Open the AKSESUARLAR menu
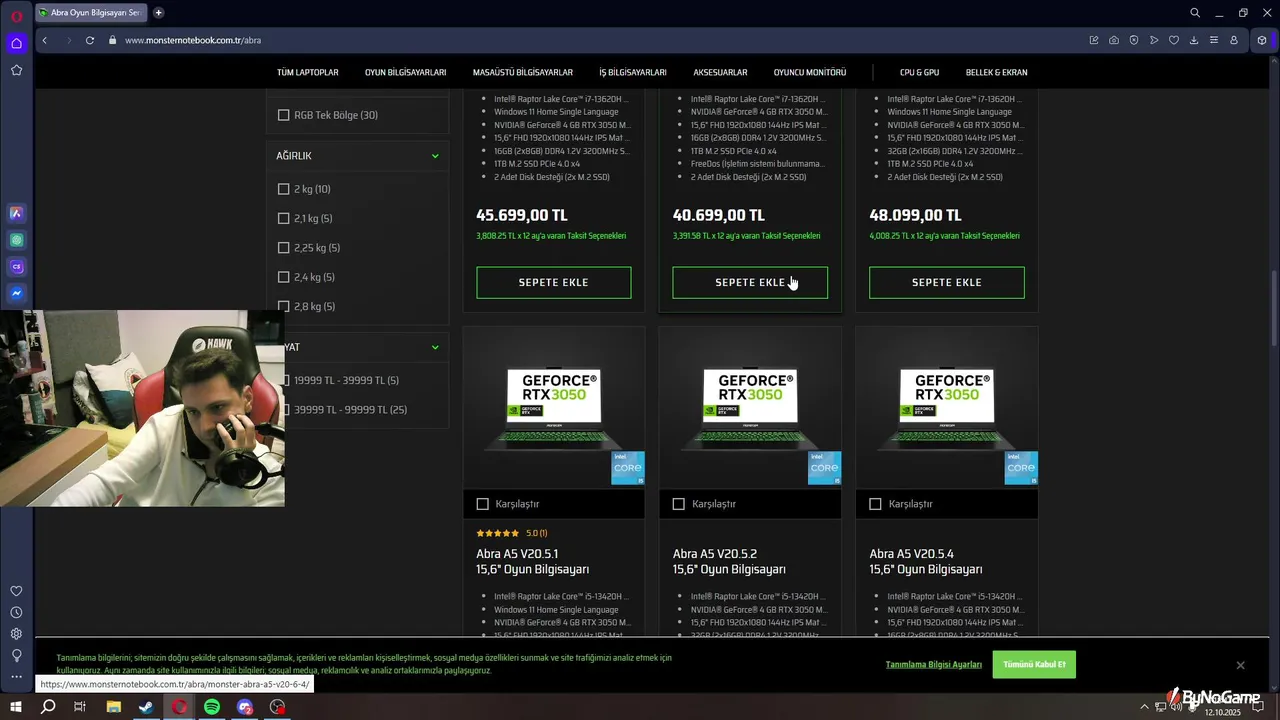Viewport: 1280px width, 720px height. 720,72
